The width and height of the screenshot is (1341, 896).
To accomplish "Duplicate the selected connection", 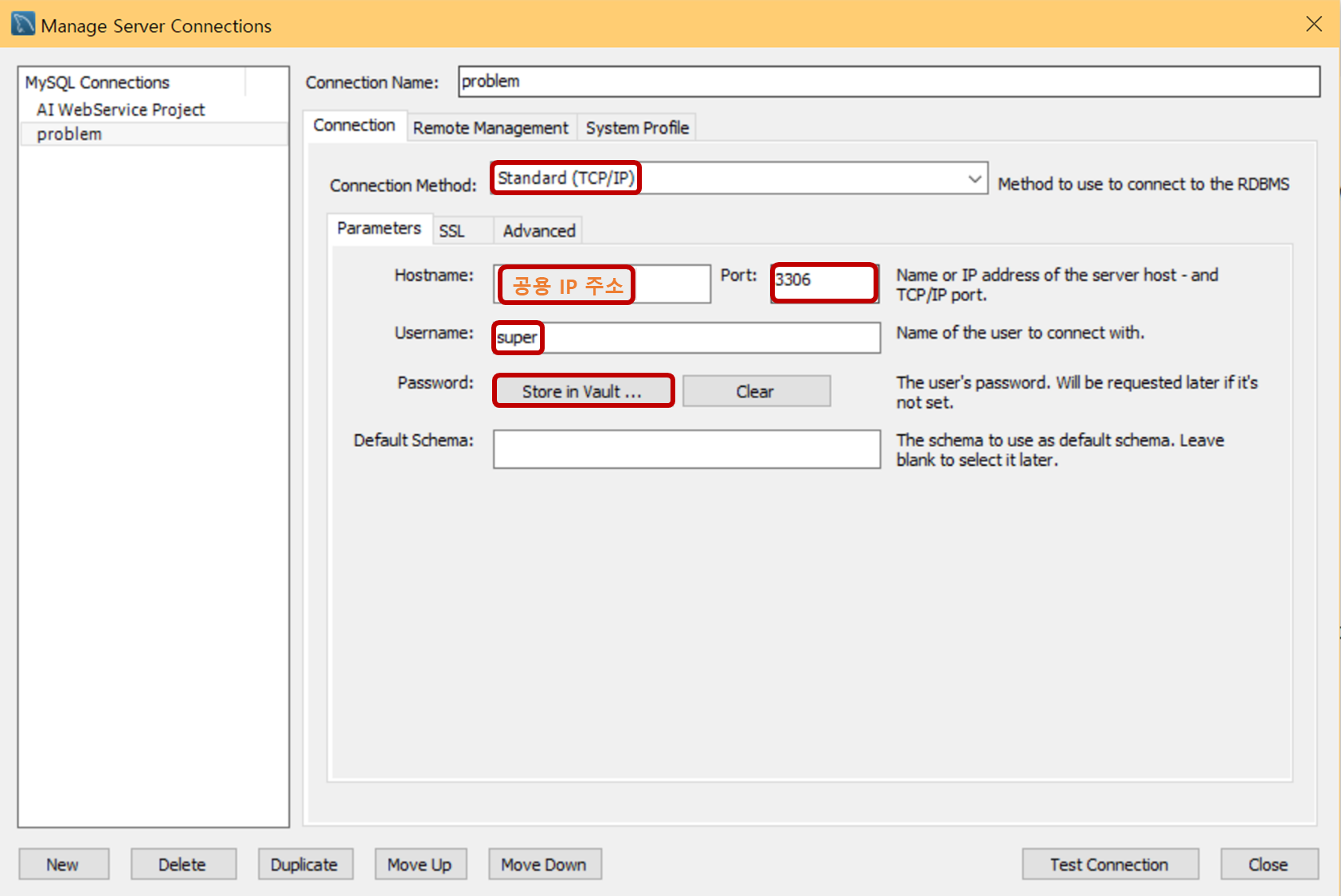I will (305, 864).
